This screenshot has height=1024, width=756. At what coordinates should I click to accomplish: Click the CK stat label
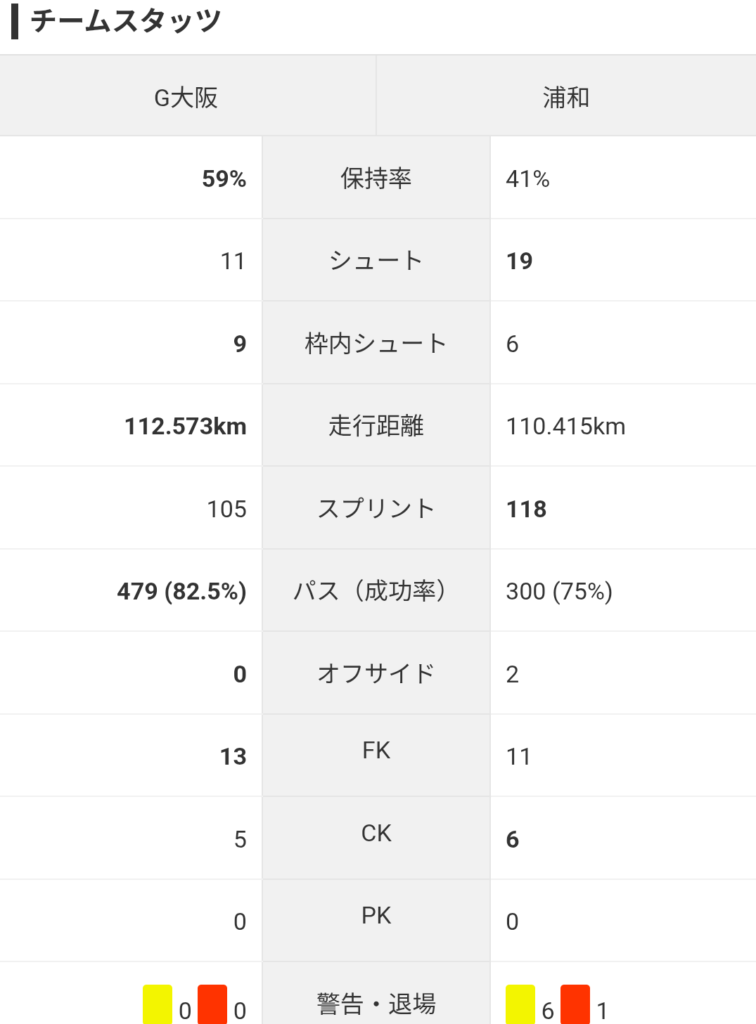tap(376, 833)
